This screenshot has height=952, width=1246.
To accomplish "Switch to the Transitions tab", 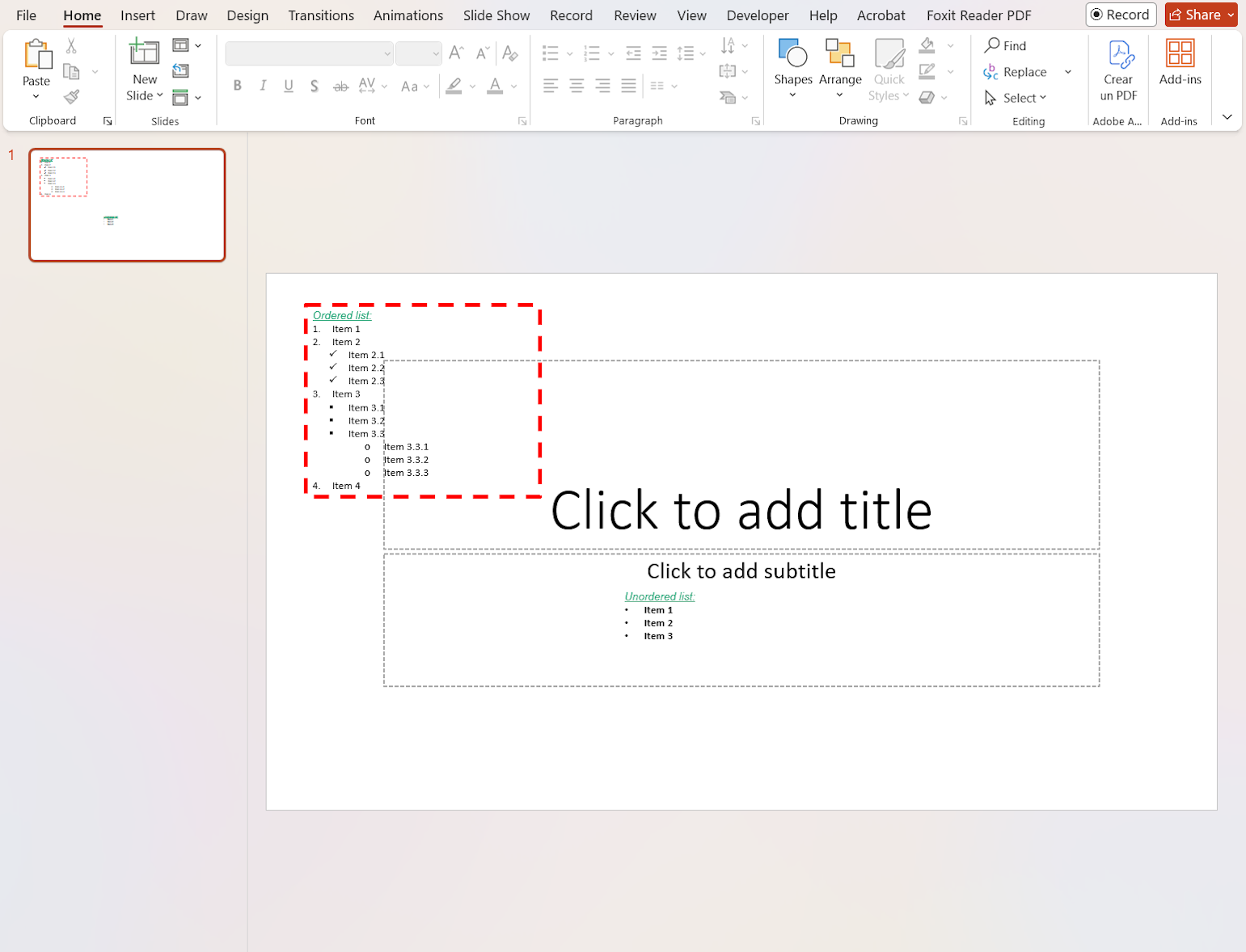I will click(x=321, y=15).
